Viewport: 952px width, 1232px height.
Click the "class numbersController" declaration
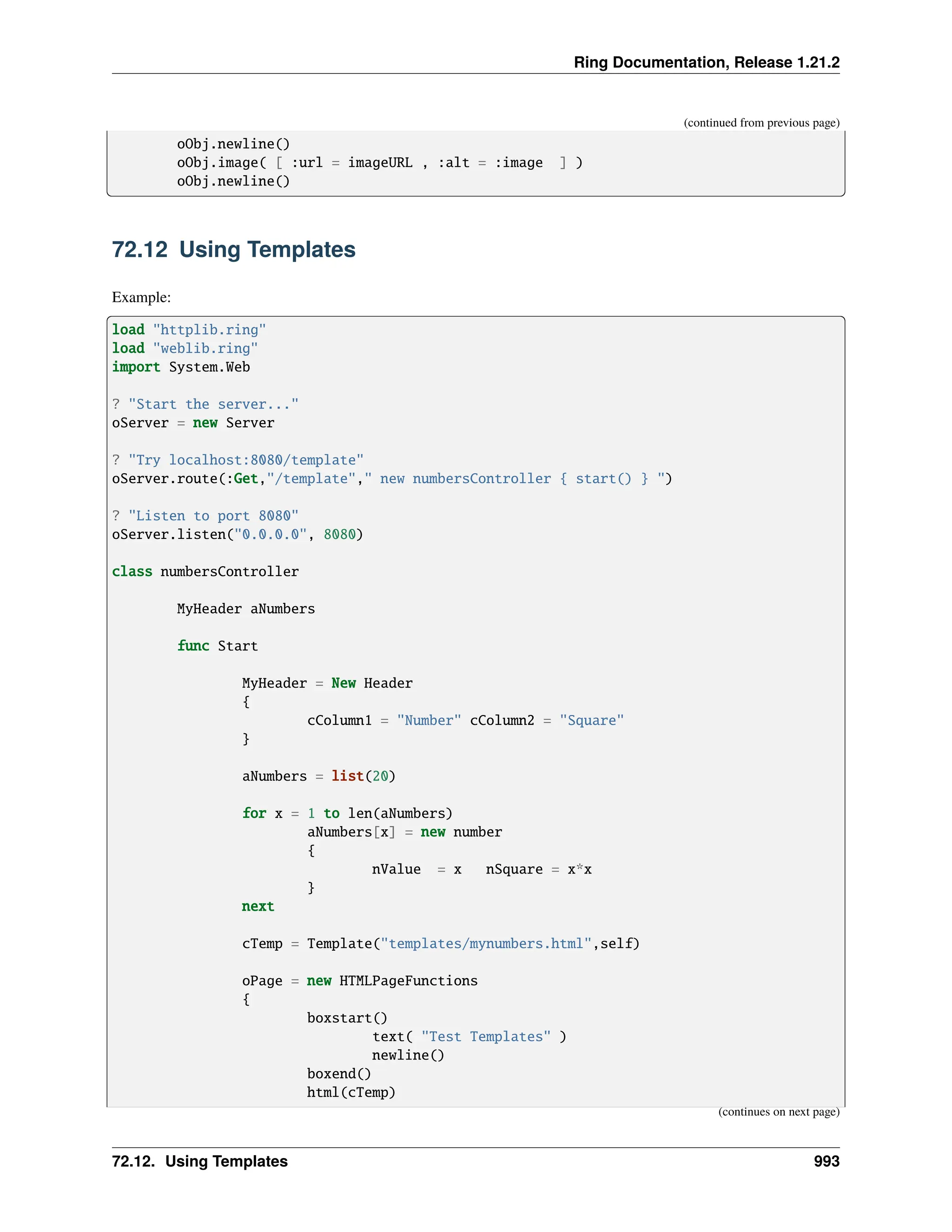coord(205,571)
